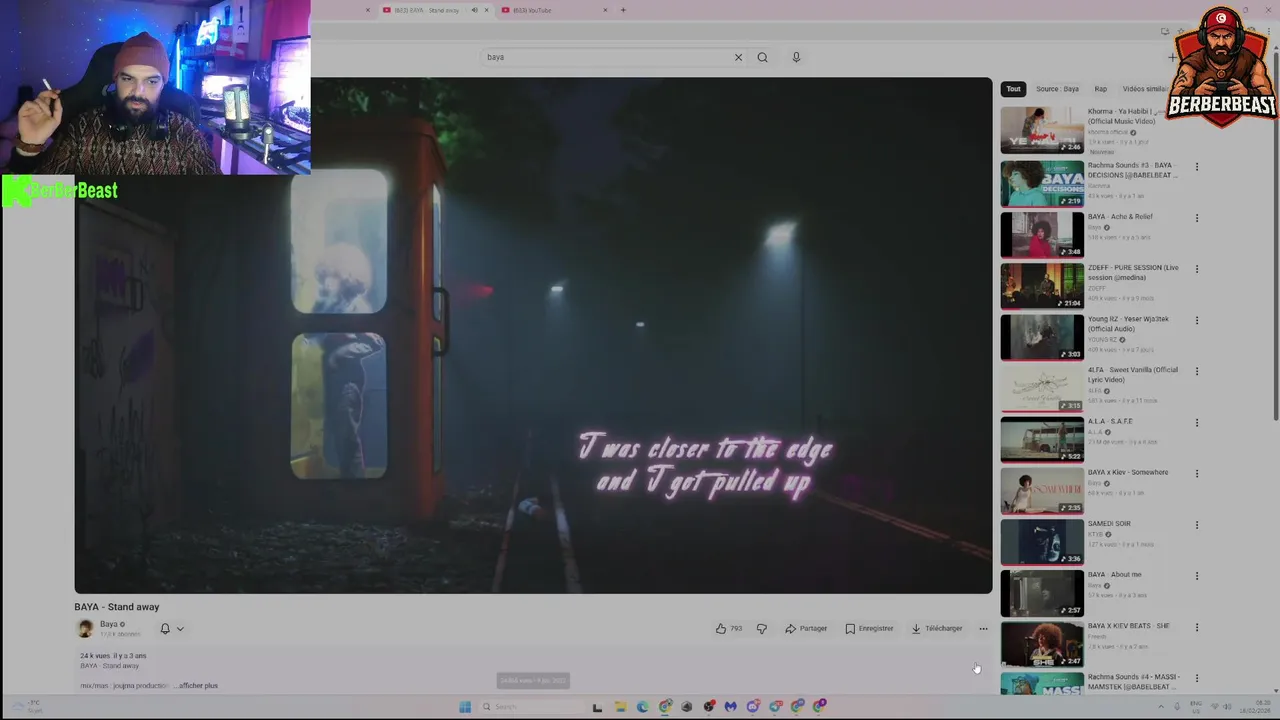1280x720 pixels.
Task: Open options menu for Rachma Sounds #3
Action: click(1196, 167)
